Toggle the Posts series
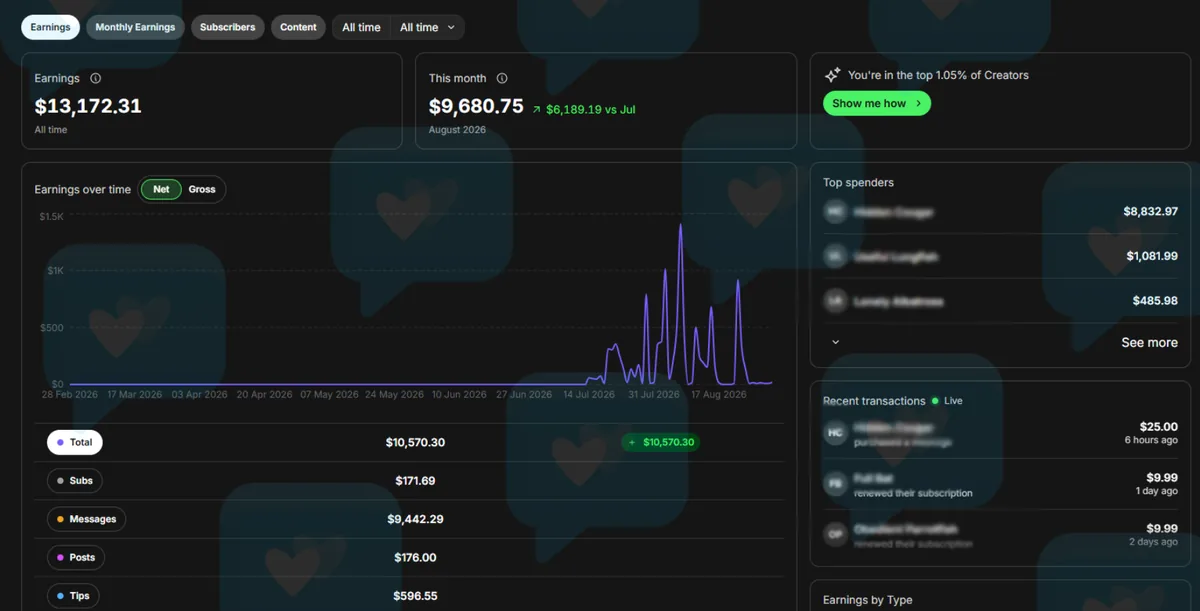 (x=76, y=558)
